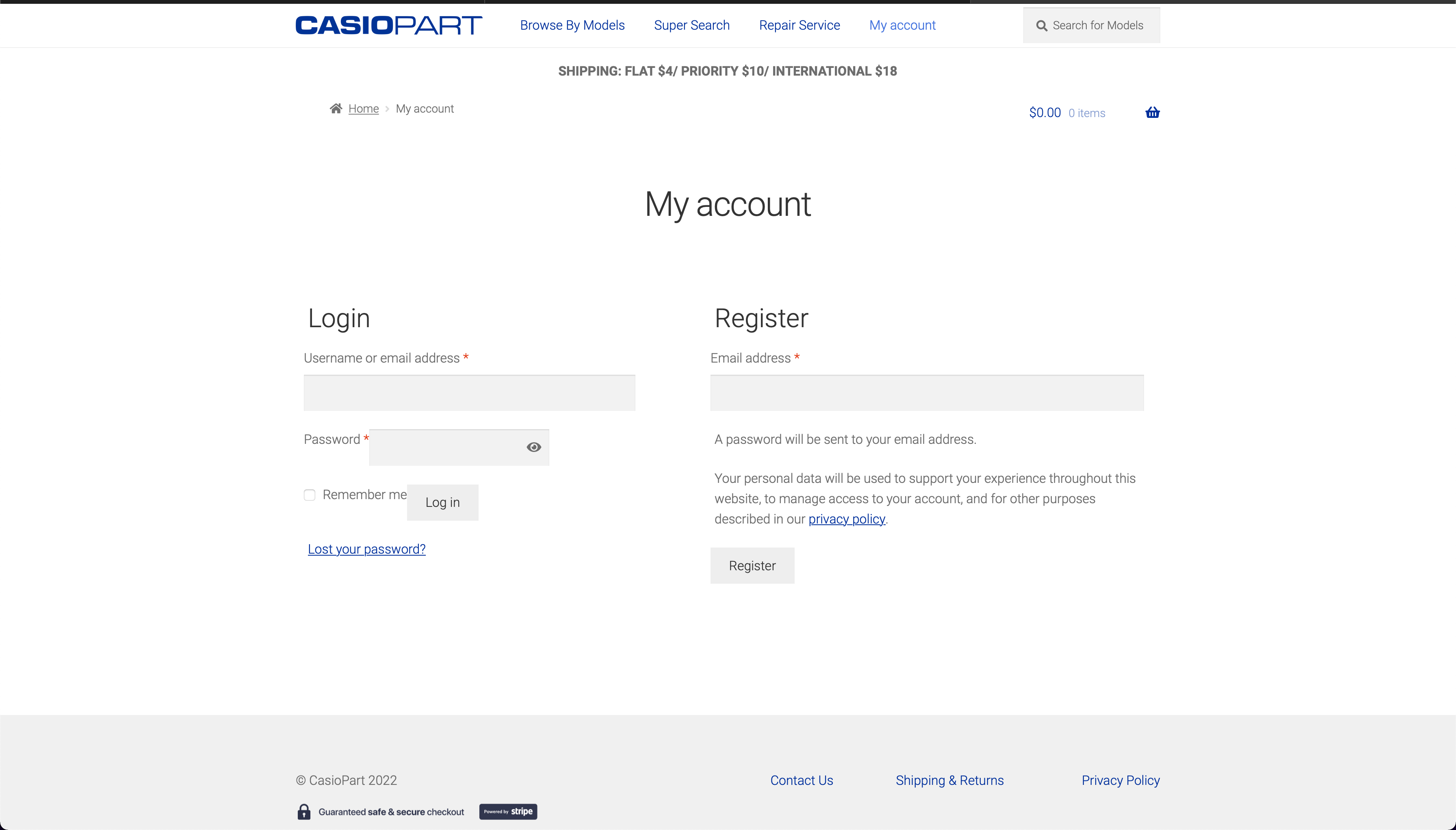
Task: Focus the login Password field
Action: [x=459, y=447]
